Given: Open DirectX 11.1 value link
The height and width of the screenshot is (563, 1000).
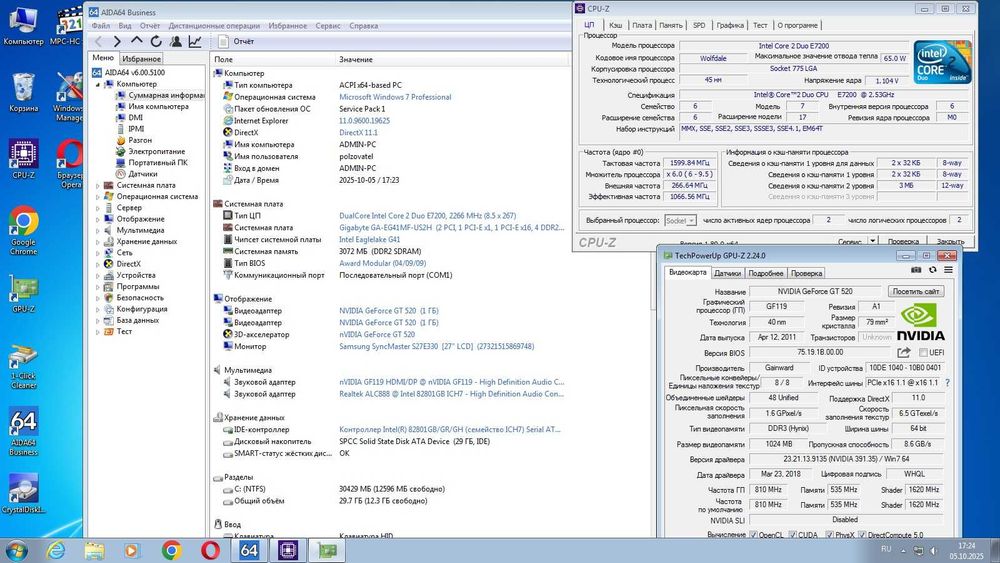Looking at the screenshot, I should [x=358, y=133].
